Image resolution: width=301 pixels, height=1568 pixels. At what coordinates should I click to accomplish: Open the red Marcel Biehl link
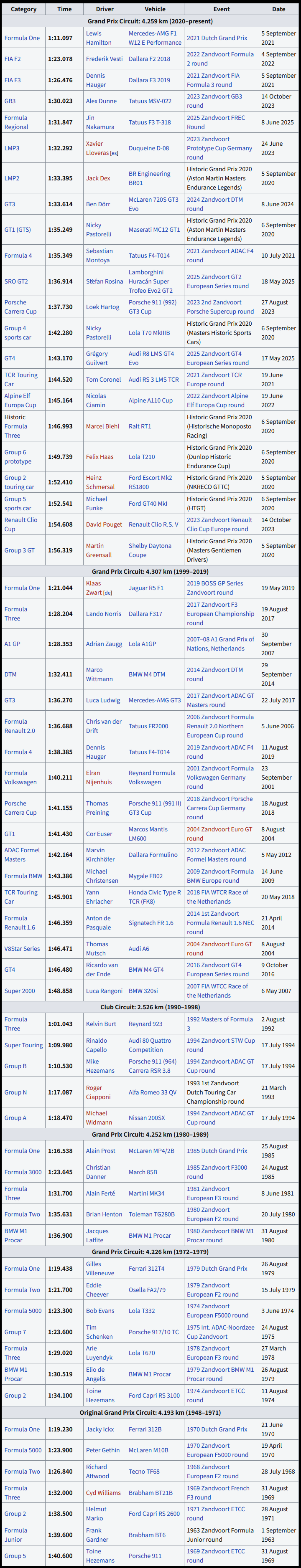(x=102, y=426)
